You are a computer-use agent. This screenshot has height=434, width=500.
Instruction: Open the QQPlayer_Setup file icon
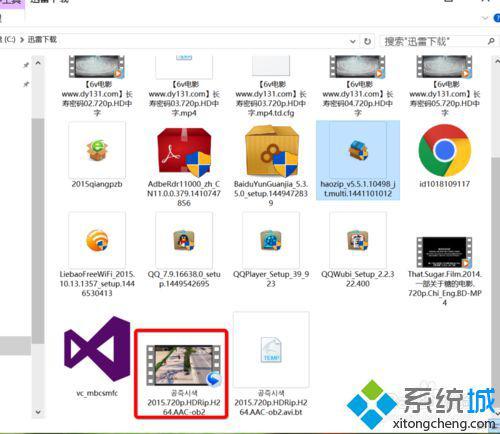click(271, 240)
